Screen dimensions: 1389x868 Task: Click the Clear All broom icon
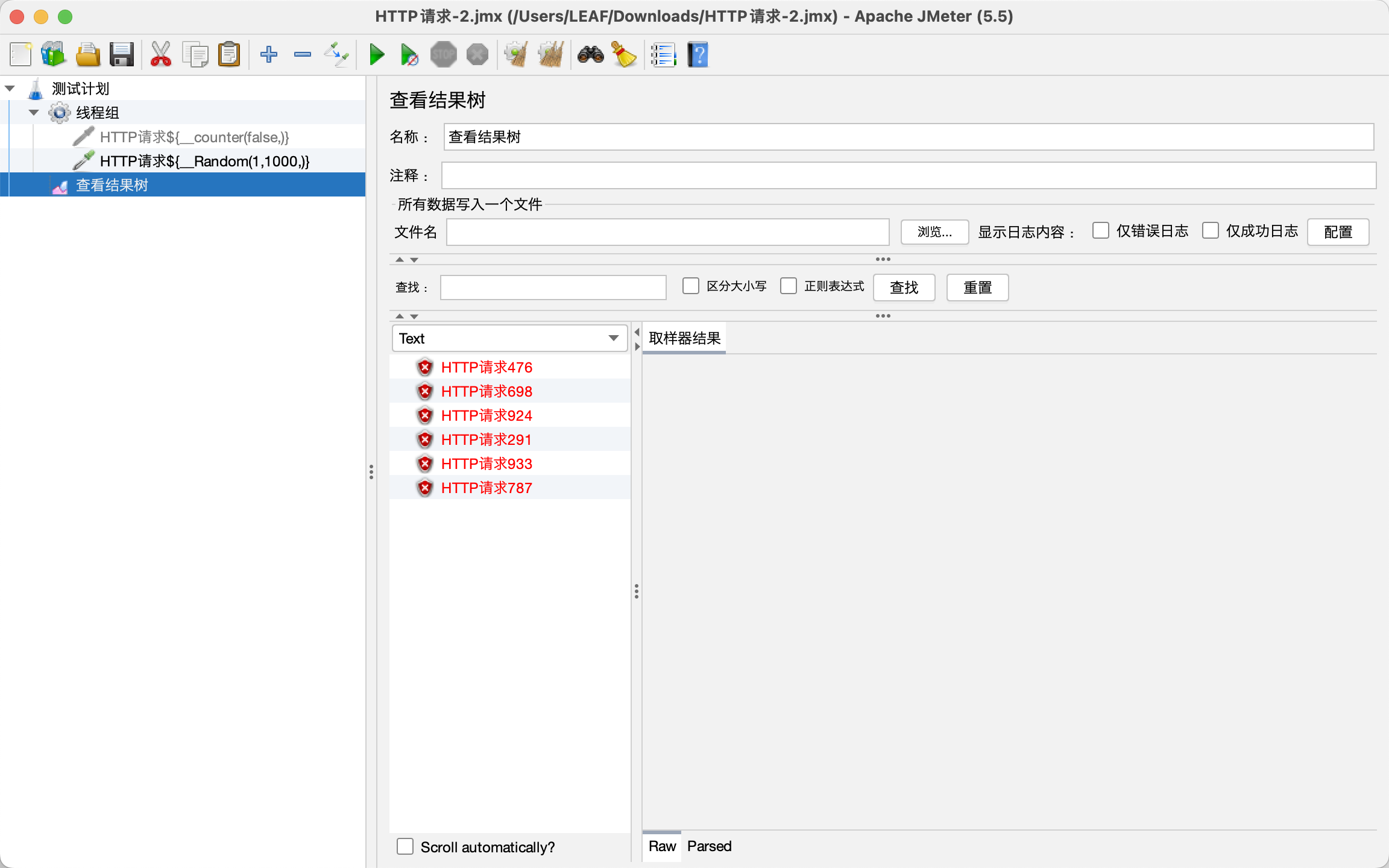pyautogui.click(x=551, y=55)
